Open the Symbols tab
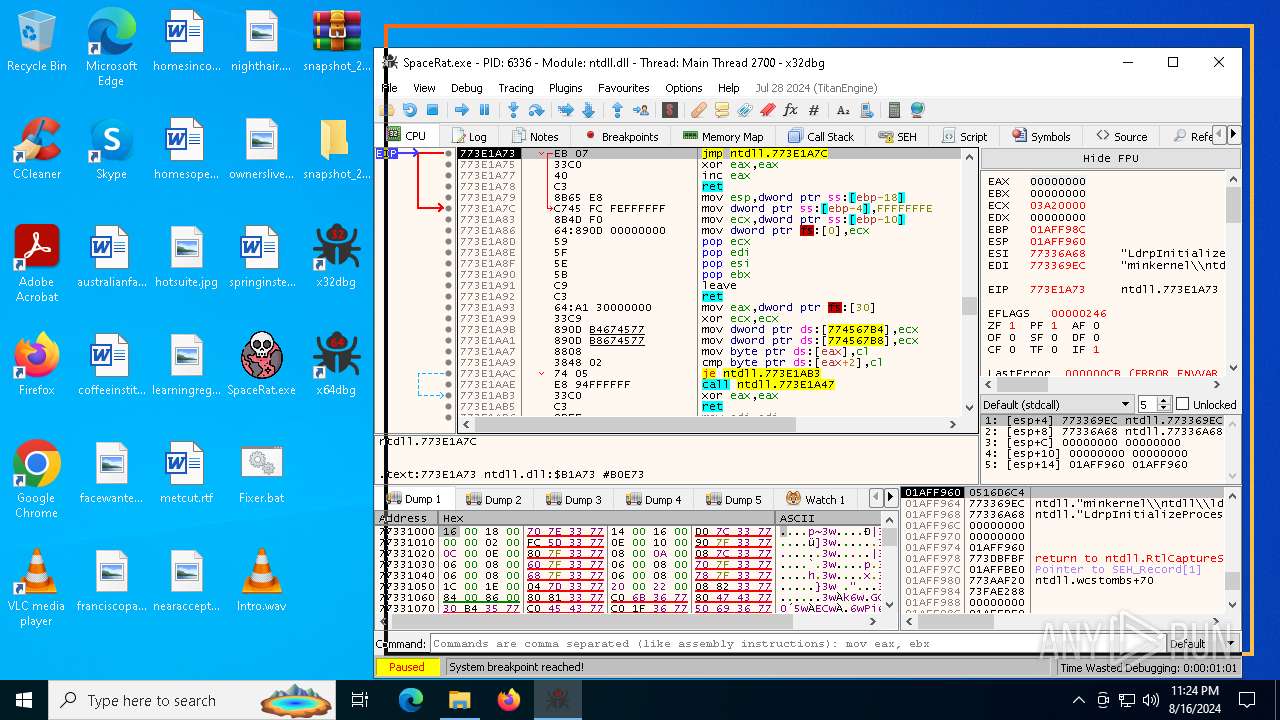Image resolution: width=1280 pixels, height=720 pixels. [1041, 136]
